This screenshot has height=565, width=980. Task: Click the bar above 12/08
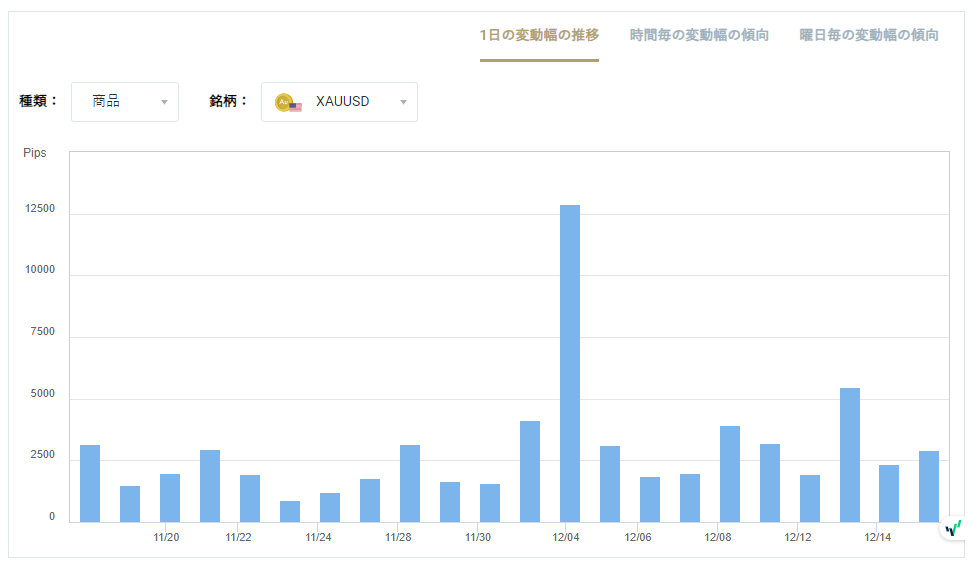pos(730,474)
